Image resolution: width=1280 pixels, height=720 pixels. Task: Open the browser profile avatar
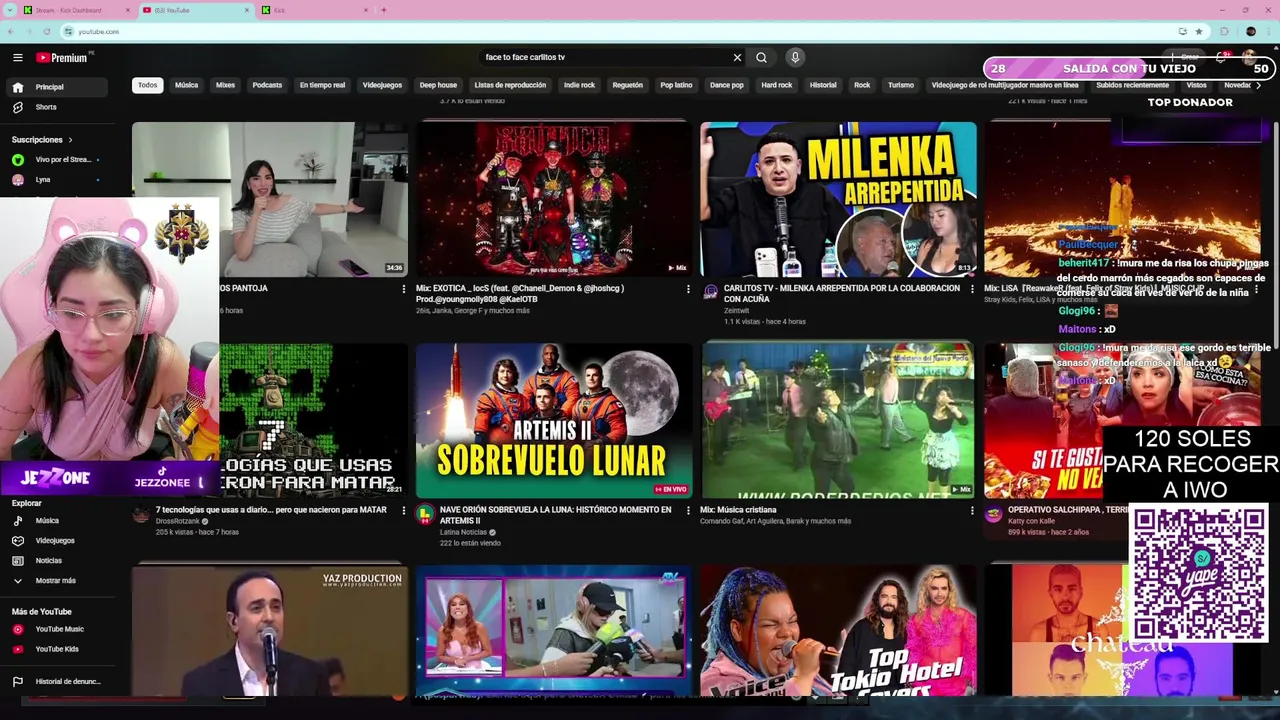pos(1251,31)
